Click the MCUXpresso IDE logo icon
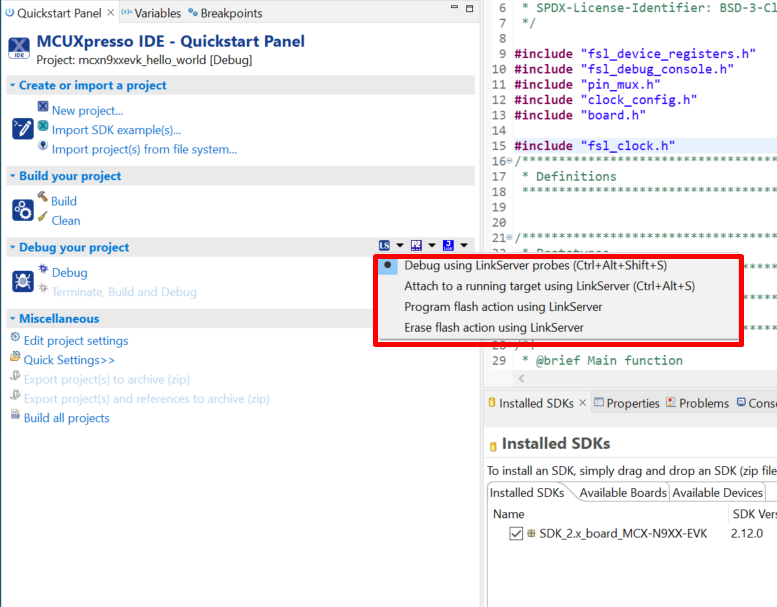 click(19, 49)
